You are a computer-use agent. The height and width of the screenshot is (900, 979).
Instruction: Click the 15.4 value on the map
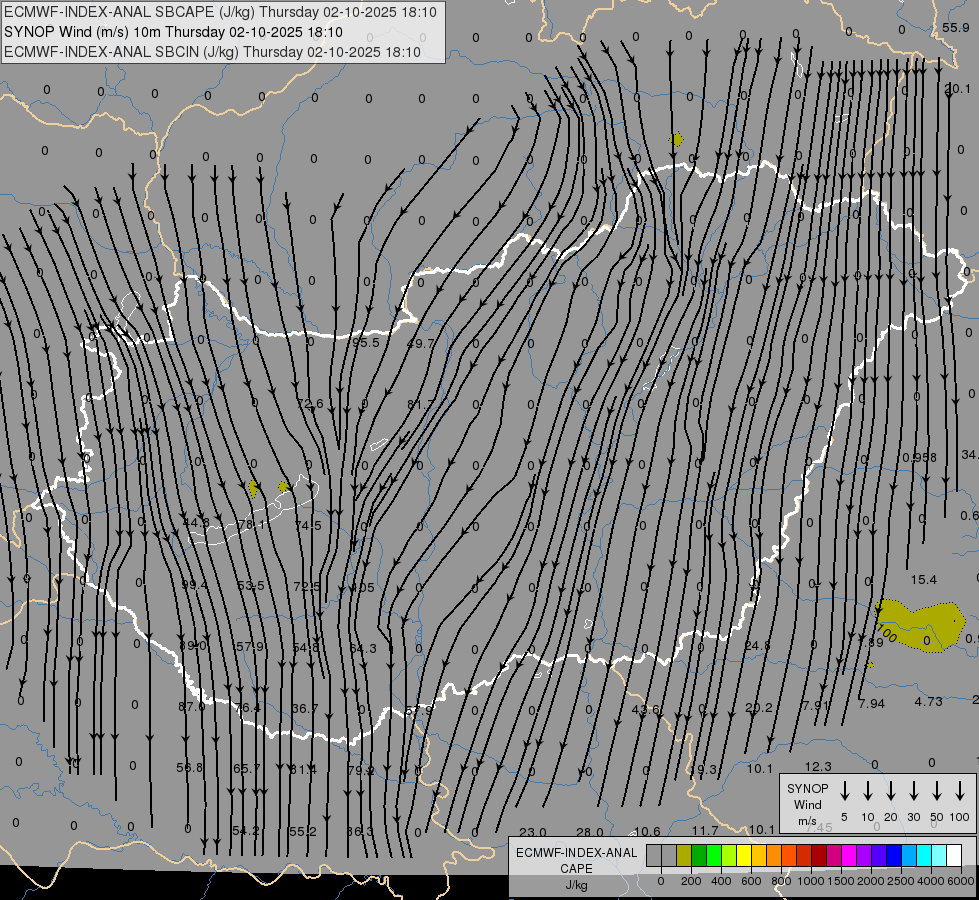point(923,580)
